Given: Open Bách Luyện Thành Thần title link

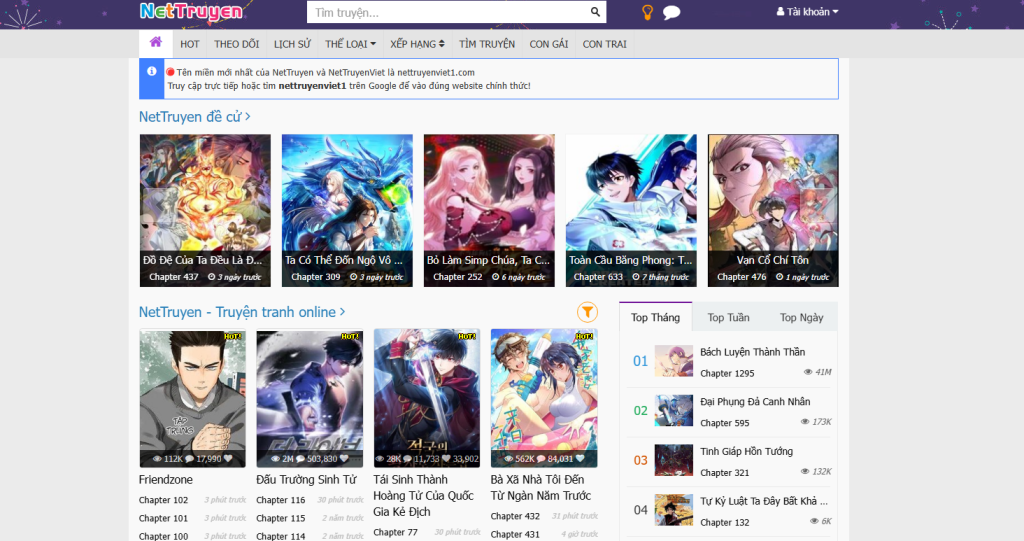Looking at the screenshot, I should coord(752,352).
